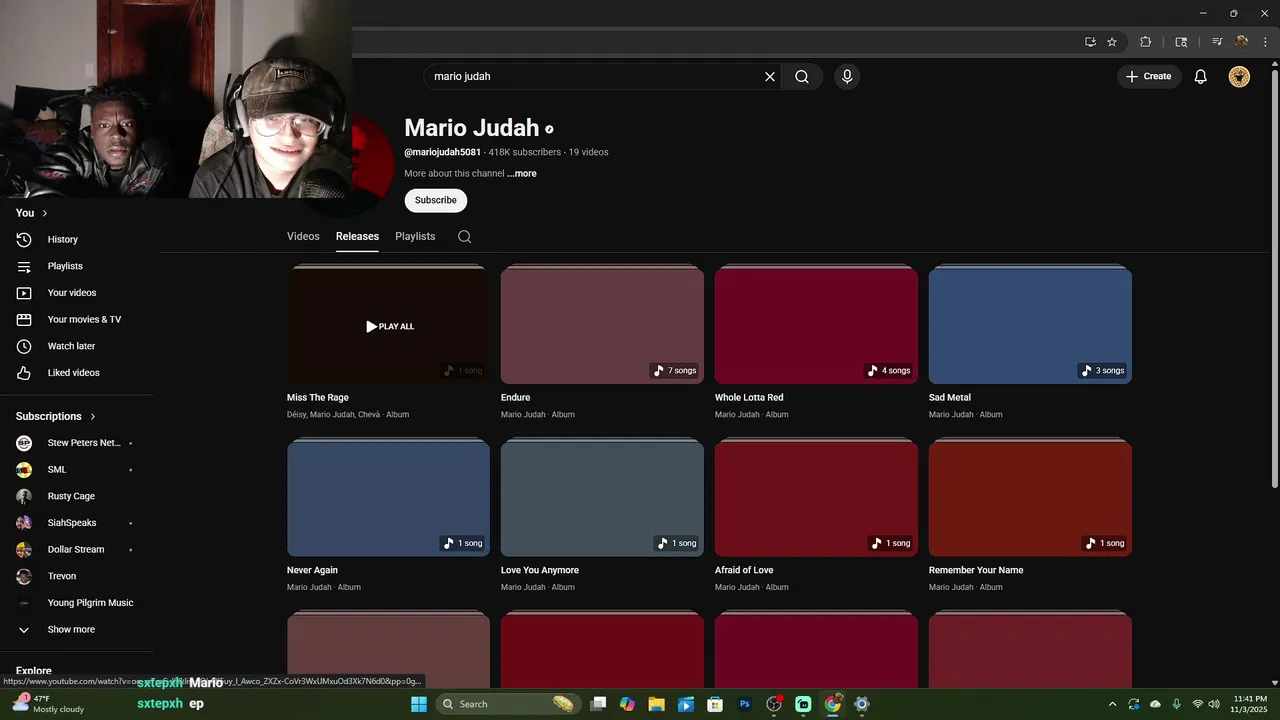This screenshot has width=1280, height=720.
Task: Click the taskbar Search box
Action: click(x=508, y=704)
